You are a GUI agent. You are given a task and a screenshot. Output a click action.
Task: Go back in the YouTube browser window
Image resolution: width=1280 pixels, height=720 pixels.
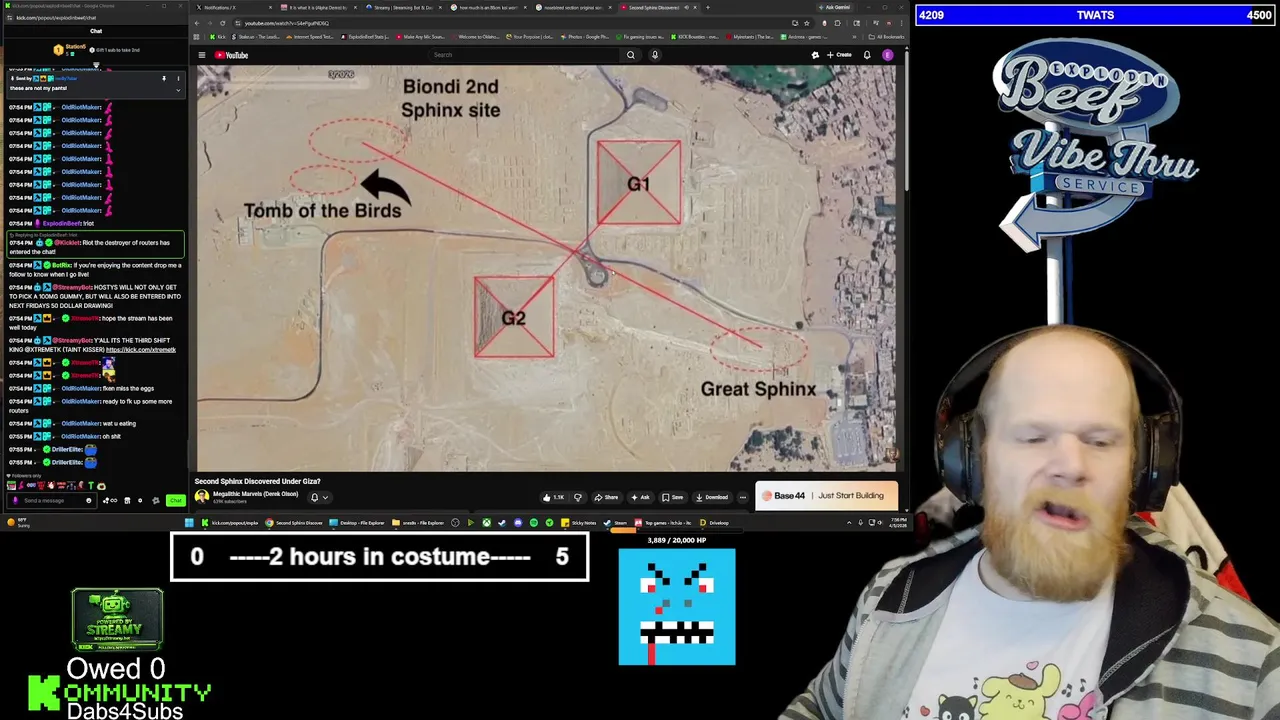[197, 23]
